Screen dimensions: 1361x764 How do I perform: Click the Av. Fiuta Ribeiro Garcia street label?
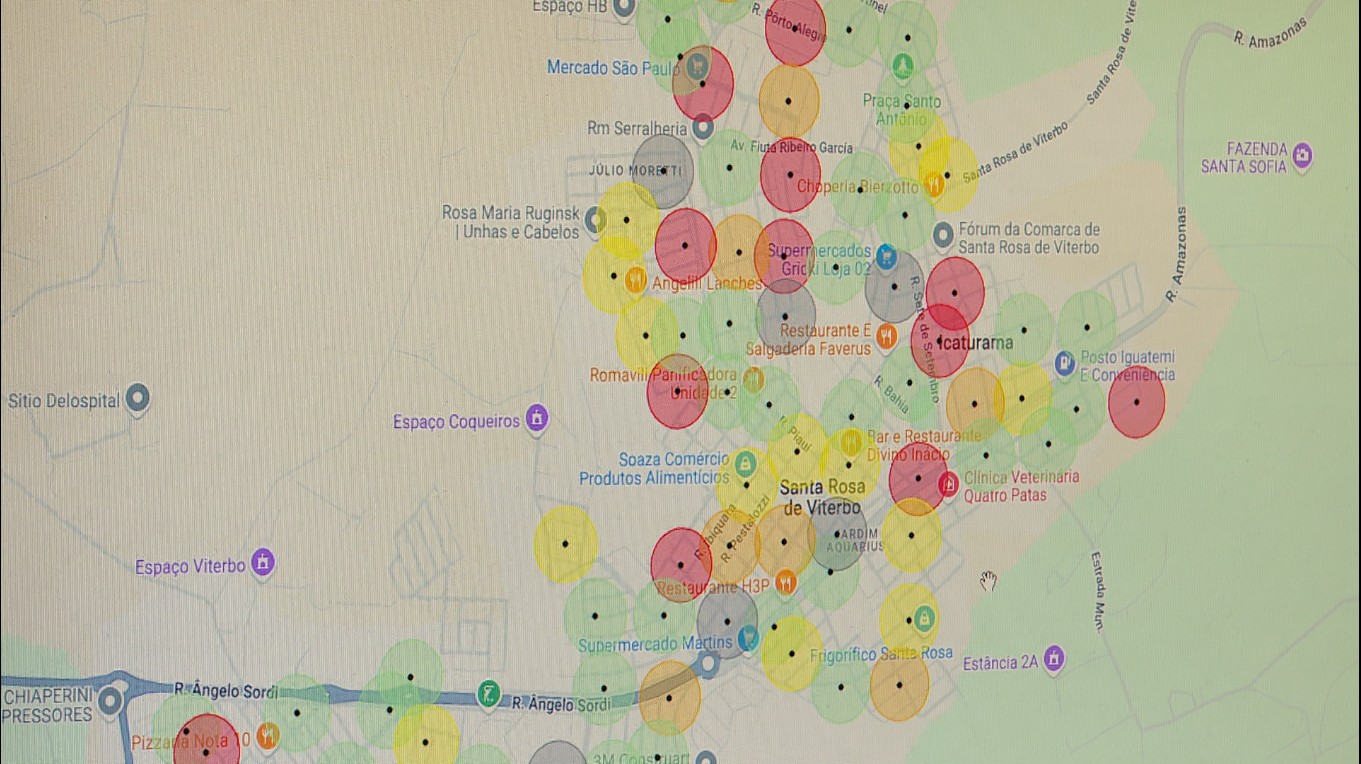(x=791, y=147)
